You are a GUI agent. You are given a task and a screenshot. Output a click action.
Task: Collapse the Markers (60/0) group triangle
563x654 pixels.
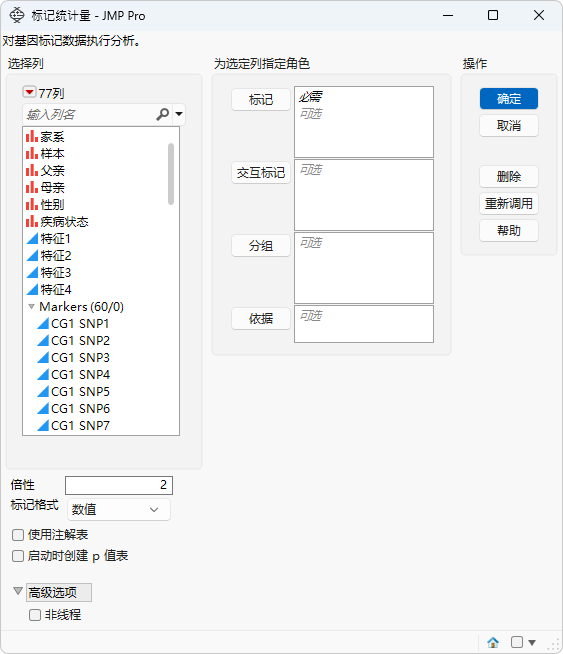[x=31, y=307]
